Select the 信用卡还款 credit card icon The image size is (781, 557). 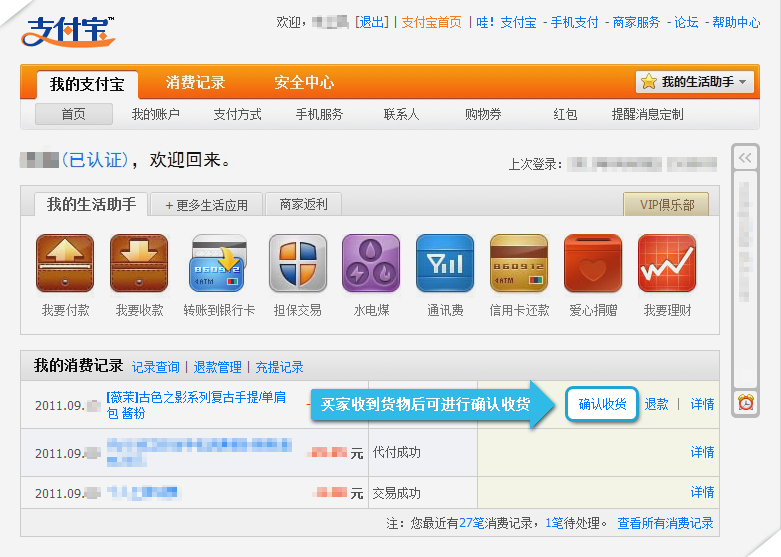(518, 264)
